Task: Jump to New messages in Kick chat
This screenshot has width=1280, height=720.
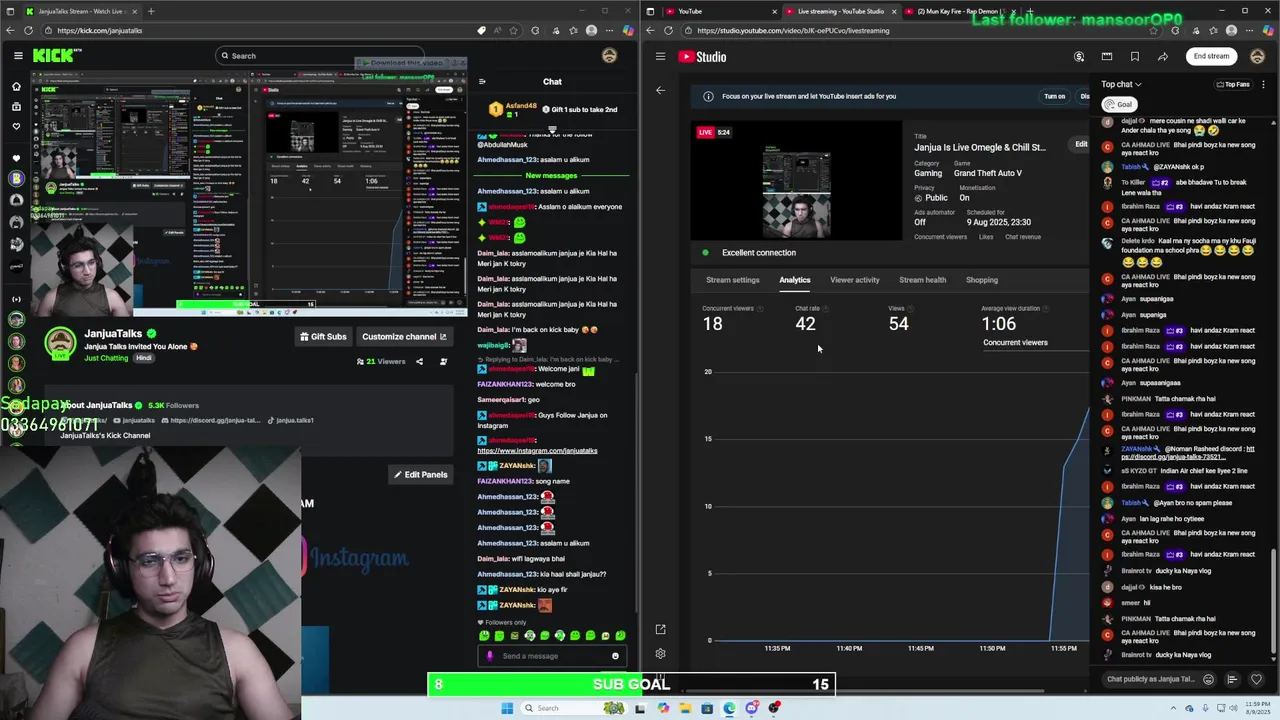Action: click(551, 175)
